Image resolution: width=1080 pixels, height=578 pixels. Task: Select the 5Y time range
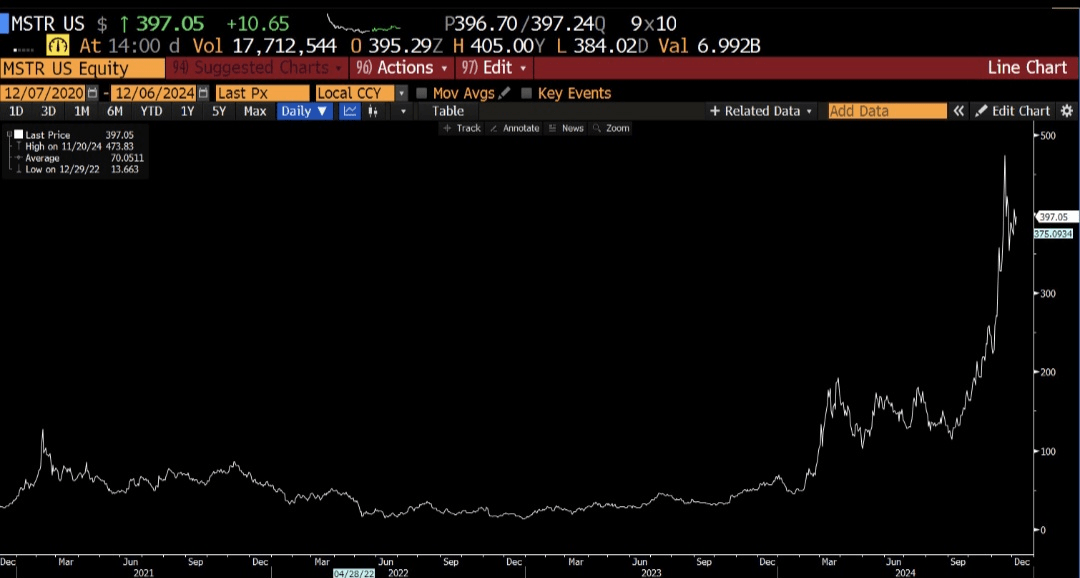[218, 111]
